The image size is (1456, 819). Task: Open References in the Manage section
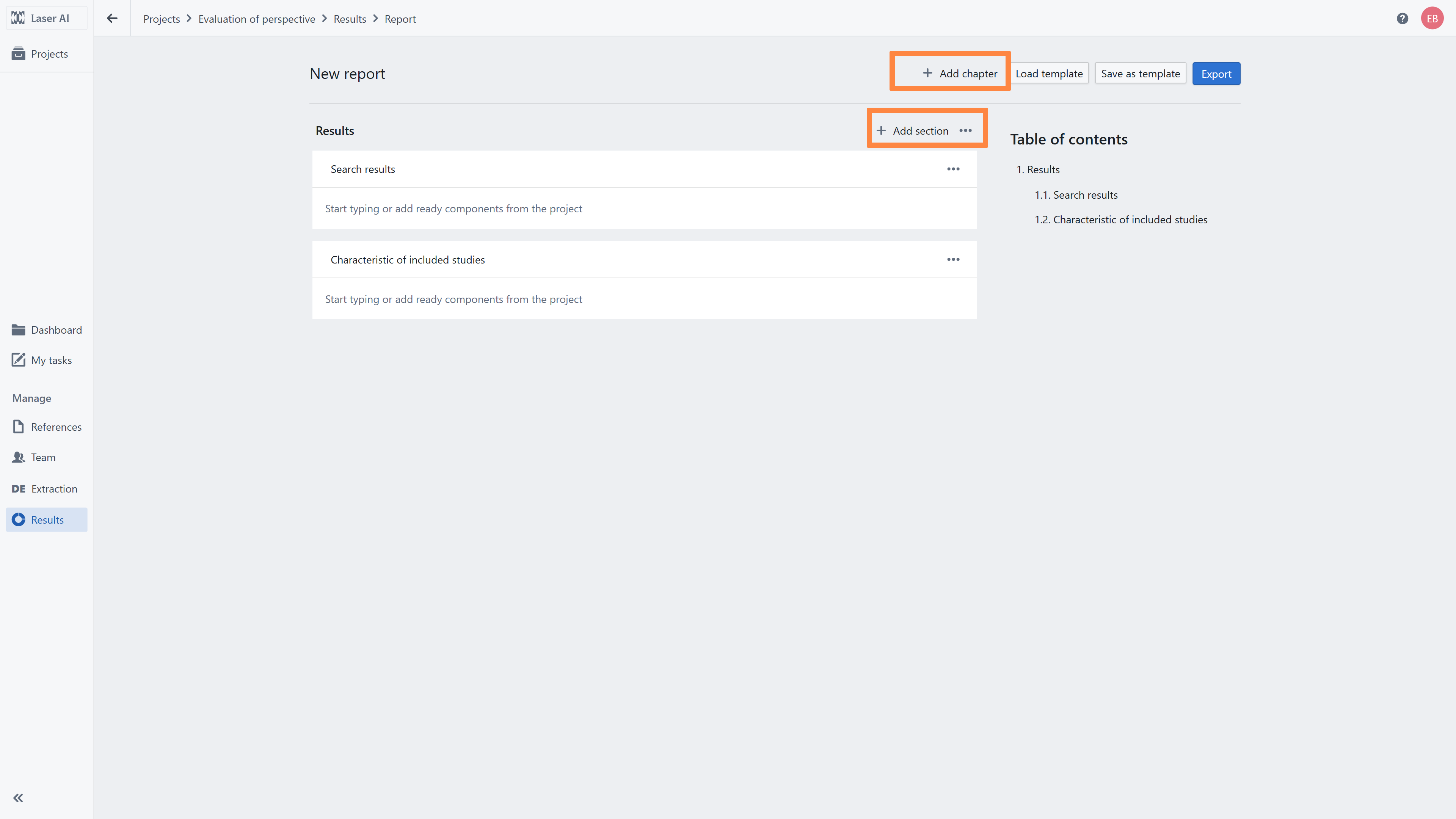pos(56,427)
